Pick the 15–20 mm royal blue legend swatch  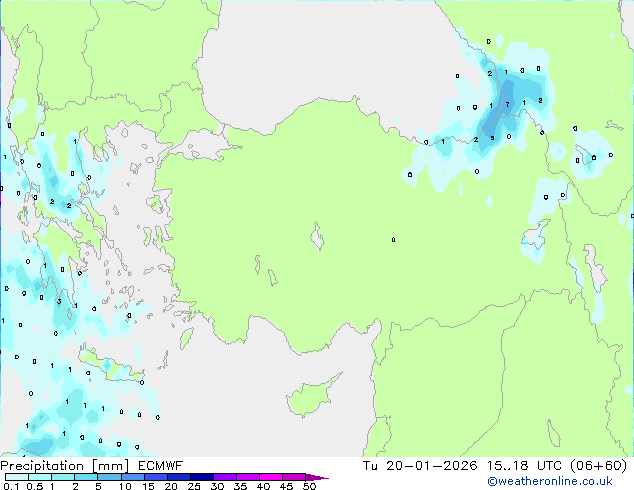click(x=156, y=477)
